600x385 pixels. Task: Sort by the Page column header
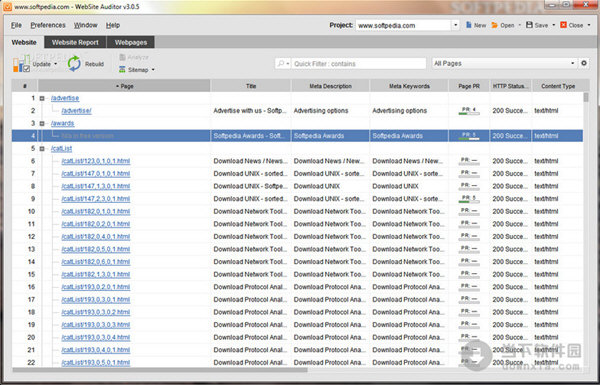coord(124,86)
